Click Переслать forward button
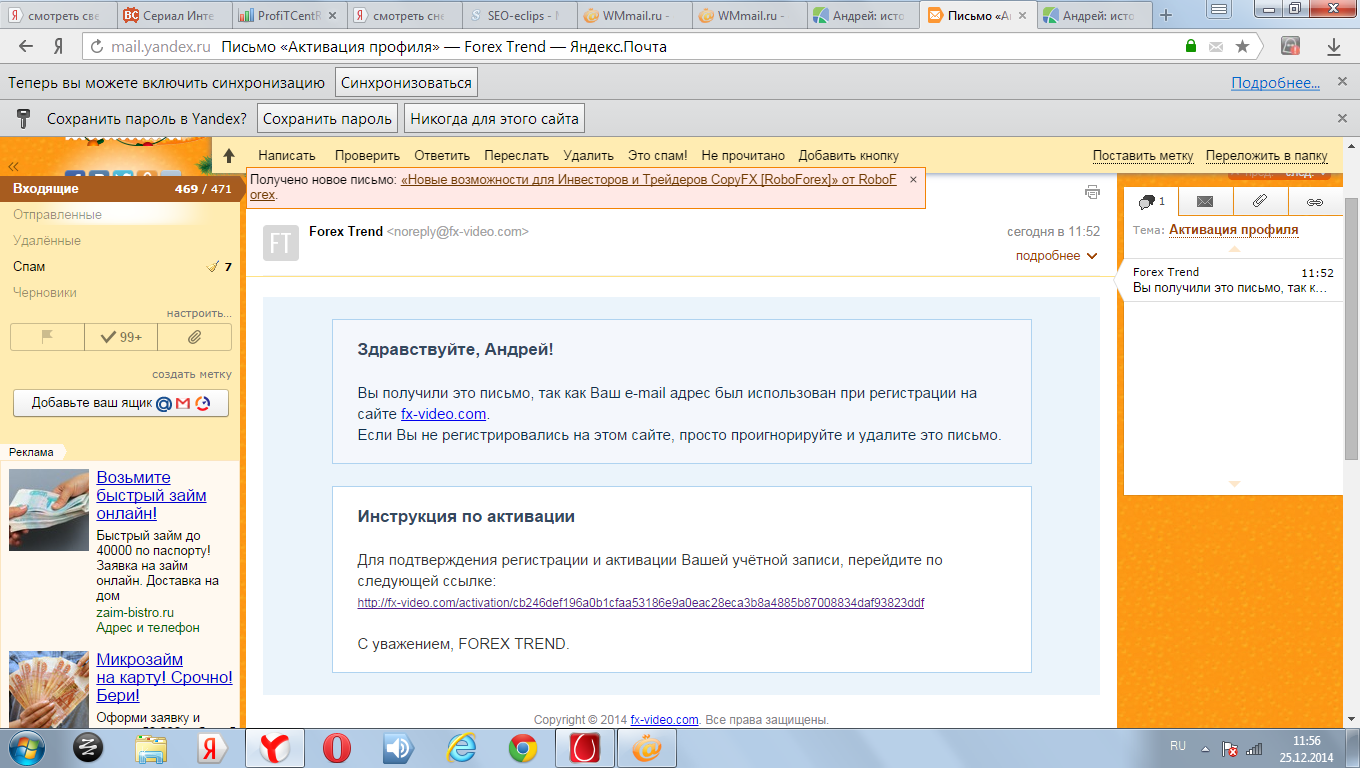This screenshot has height=768, width=1360. (x=517, y=155)
